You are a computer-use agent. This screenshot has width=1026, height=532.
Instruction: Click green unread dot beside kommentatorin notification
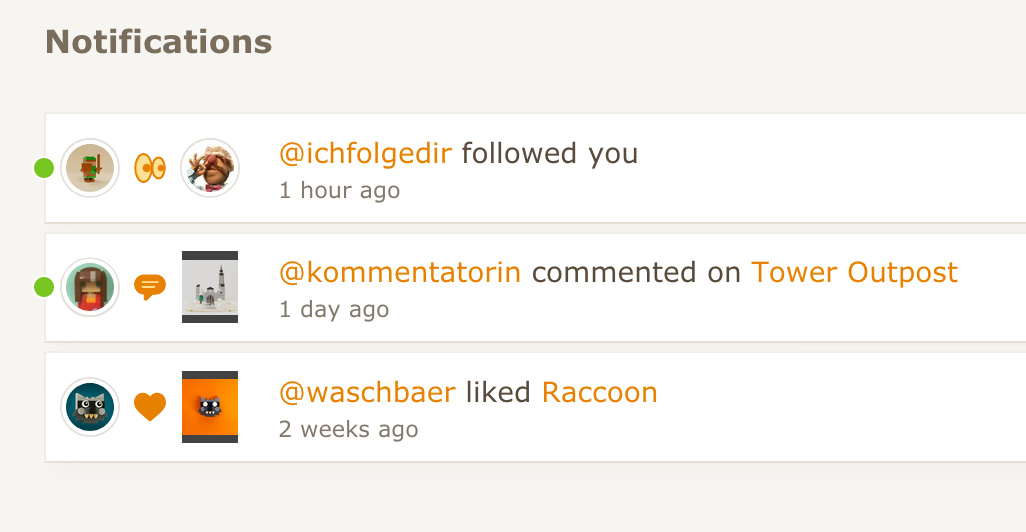point(44,287)
